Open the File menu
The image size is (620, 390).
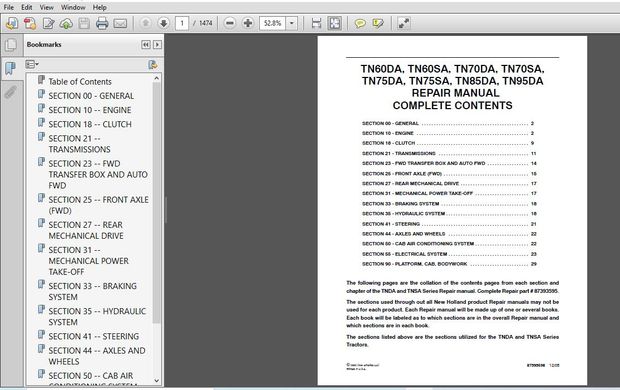coord(9,7)
